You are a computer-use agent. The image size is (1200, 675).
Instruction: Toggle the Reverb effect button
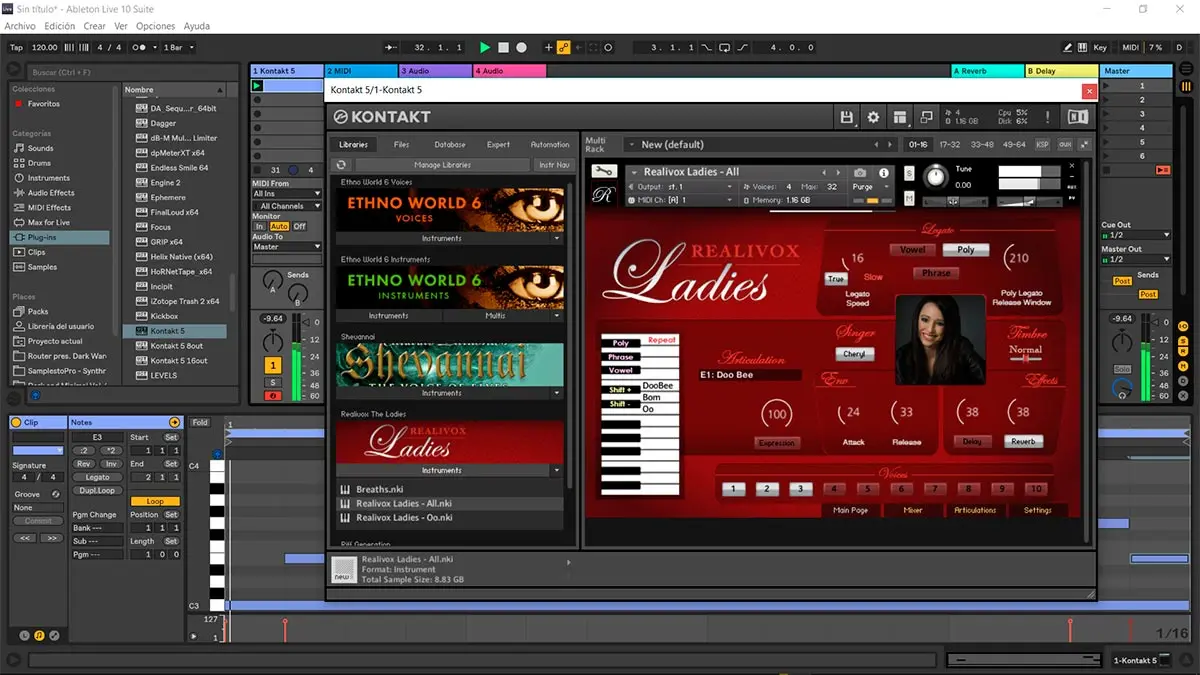click(1022, 441)
